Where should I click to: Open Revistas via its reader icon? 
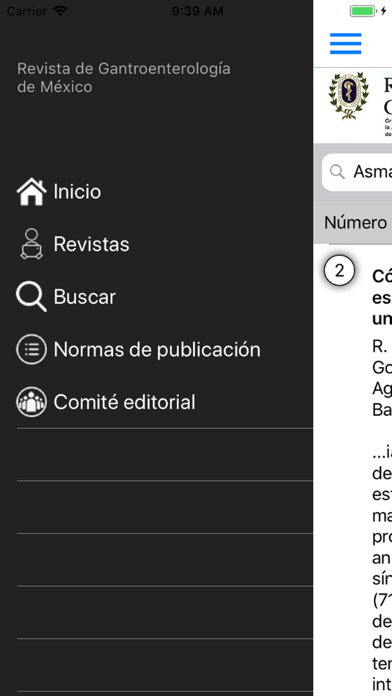coord(32,244)
